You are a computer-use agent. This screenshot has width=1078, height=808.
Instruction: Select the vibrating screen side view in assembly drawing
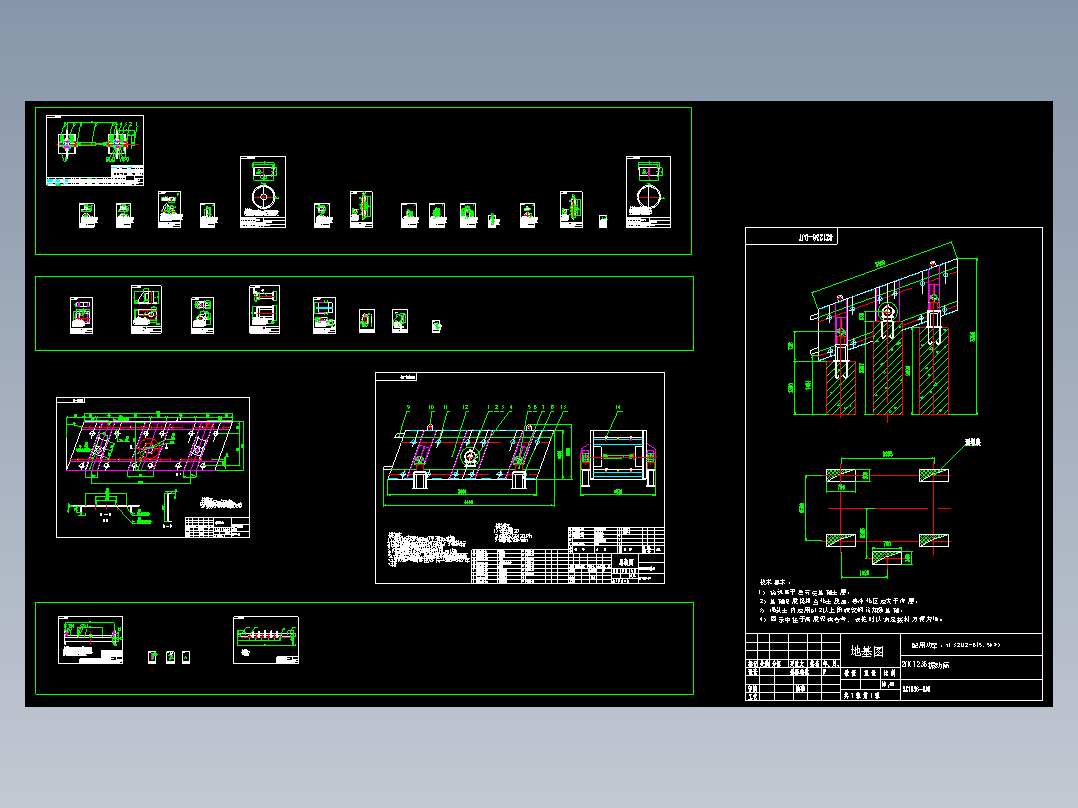(478, 457)
